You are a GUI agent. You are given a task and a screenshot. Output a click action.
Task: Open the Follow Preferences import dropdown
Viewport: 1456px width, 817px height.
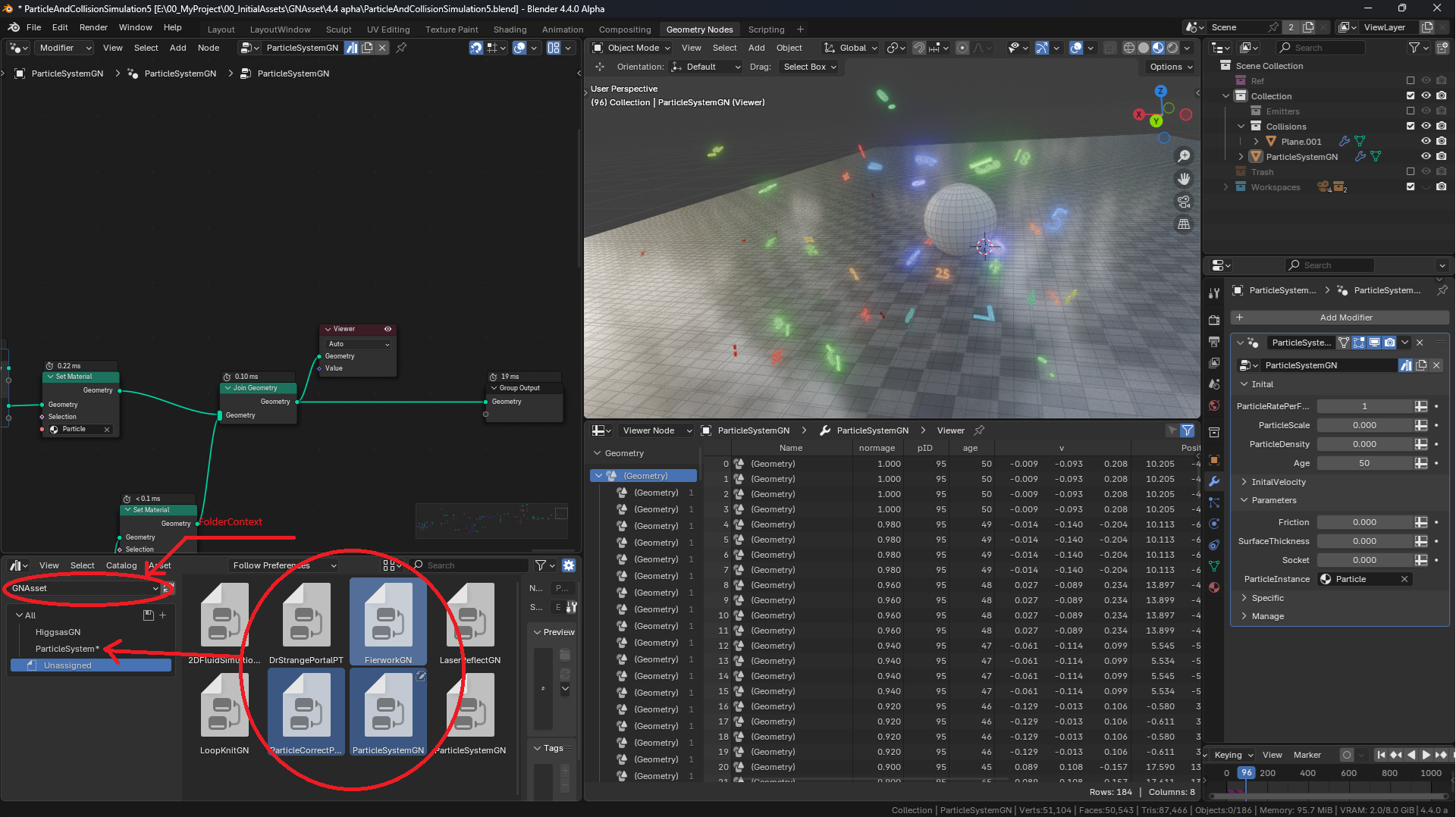[x=284, y=565]
